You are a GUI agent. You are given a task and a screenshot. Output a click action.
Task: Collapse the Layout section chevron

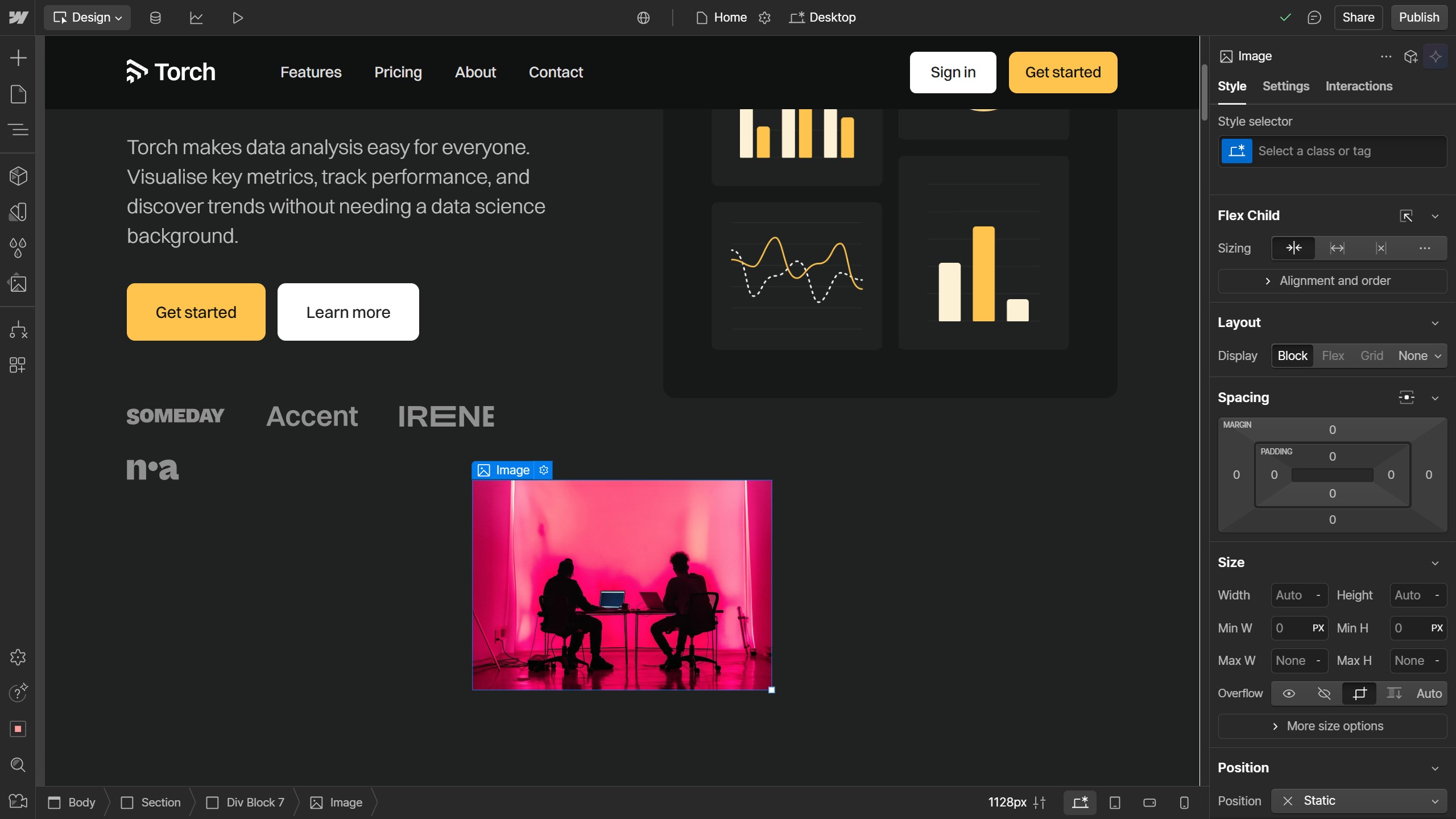[x=1435, y=322]
